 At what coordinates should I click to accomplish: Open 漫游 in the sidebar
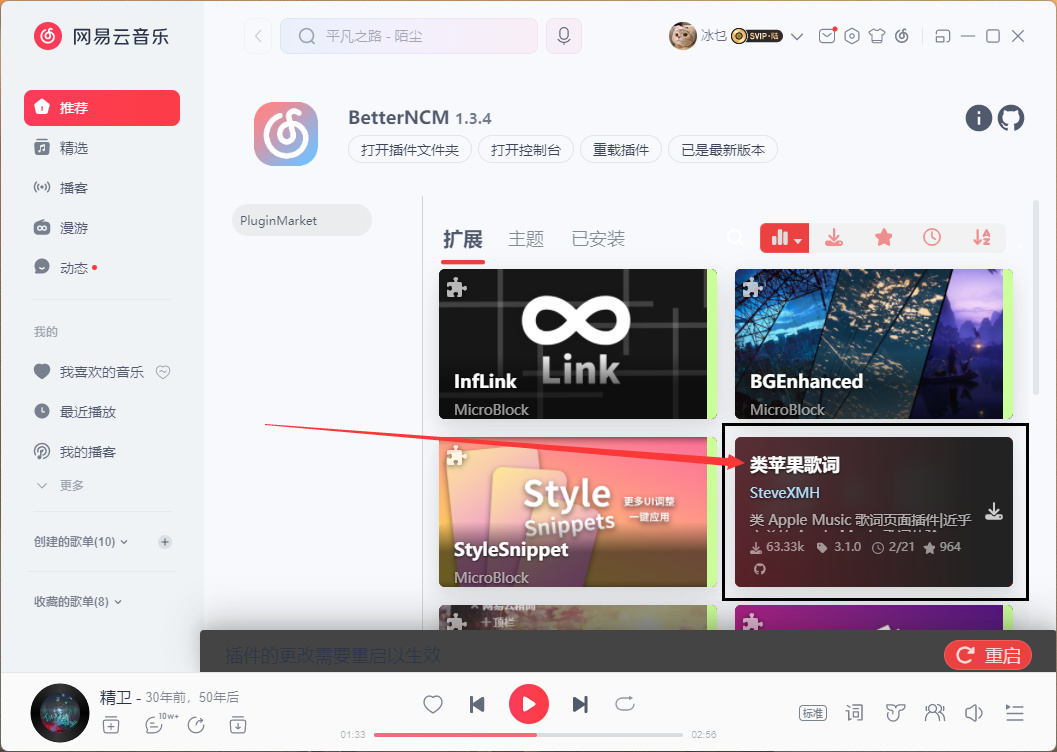click(x=102, y=228)
